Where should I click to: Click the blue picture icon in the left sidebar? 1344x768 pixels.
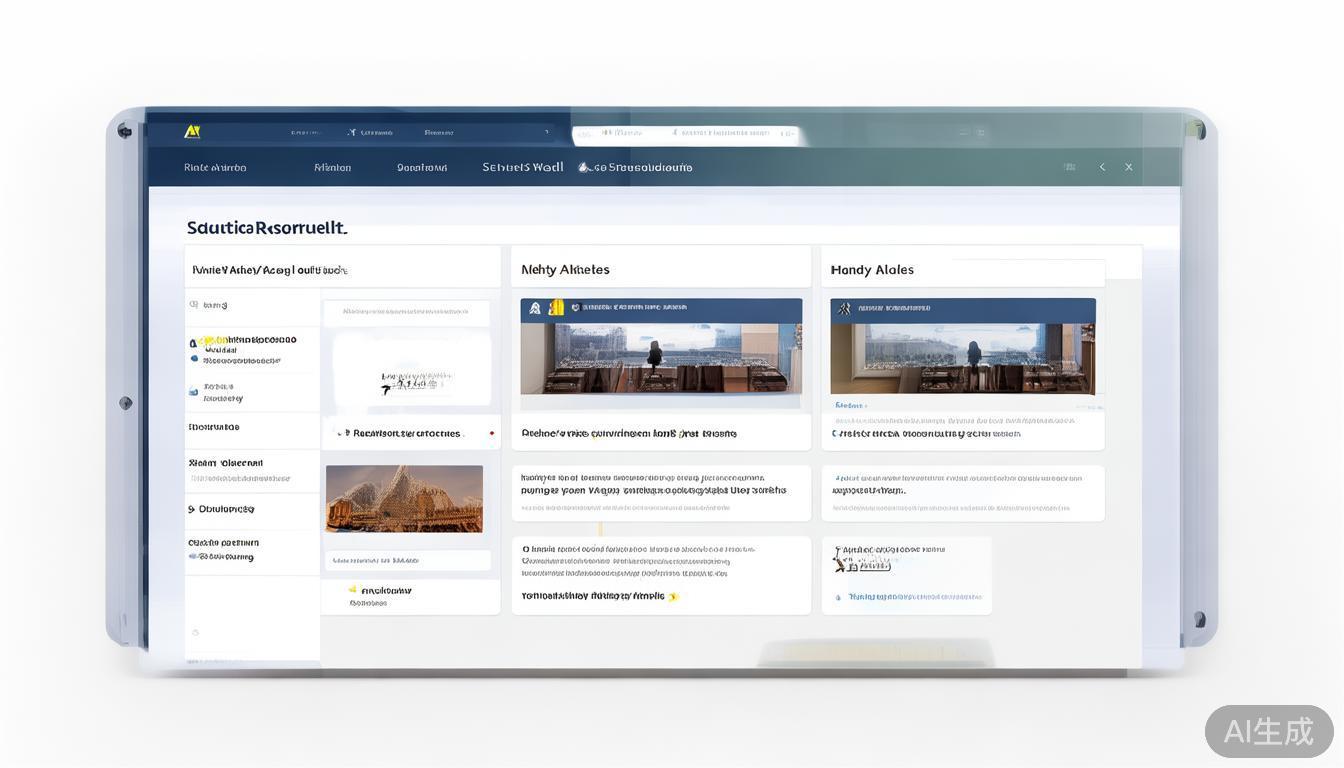pyautogui.click(x=194, y=392)
